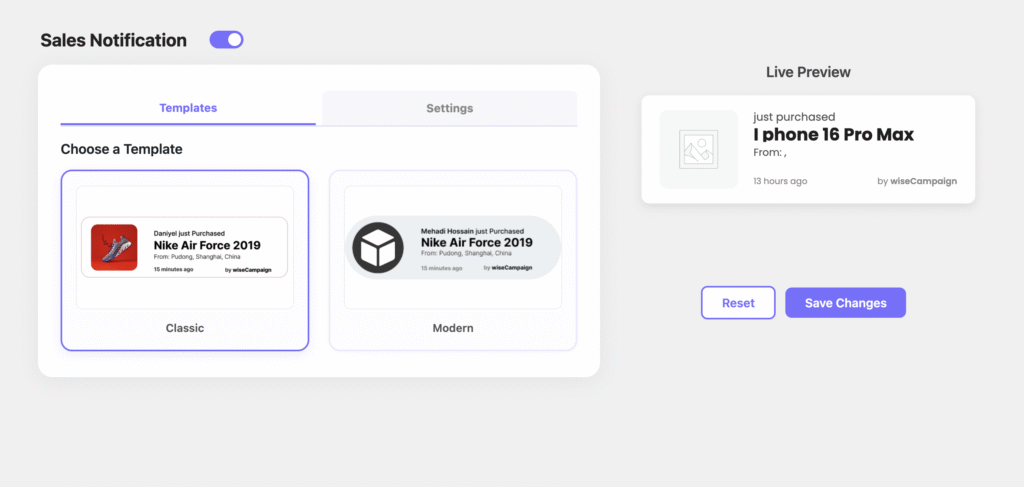Switch to the Templates tab
Image resolution: width=1024 pixels, height=487 pixels.
click(188, 108)
